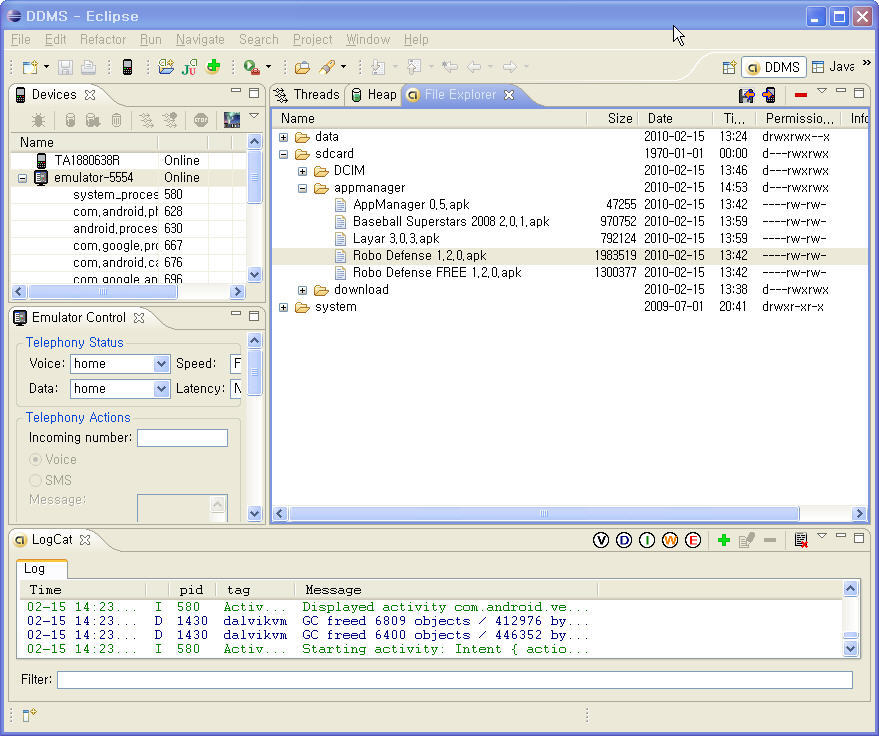The height and width of the screenshot is (736, 879).
Task: Click the Debug process bug icon in Devices
Action: click(x=38, y=119)
